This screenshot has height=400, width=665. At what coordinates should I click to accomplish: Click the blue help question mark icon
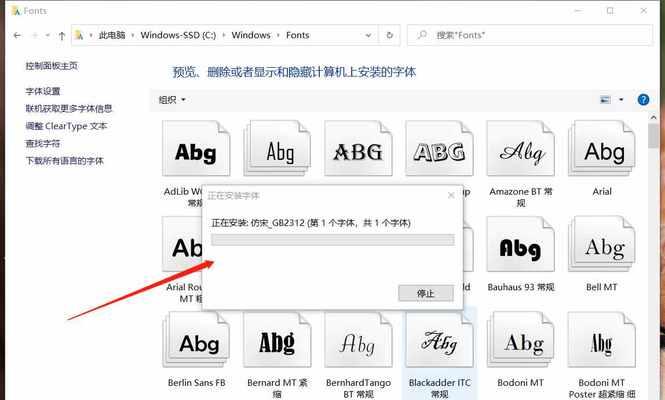pyautogui.click(x=643, y=100)
